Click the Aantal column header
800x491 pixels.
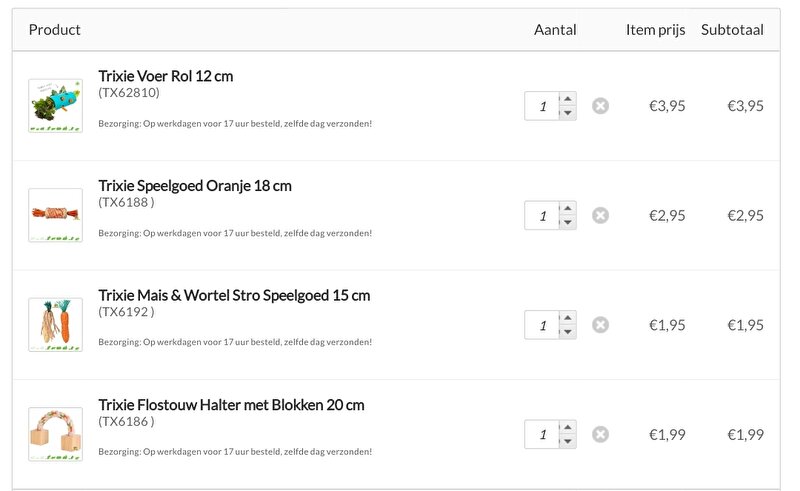(555, 30)
